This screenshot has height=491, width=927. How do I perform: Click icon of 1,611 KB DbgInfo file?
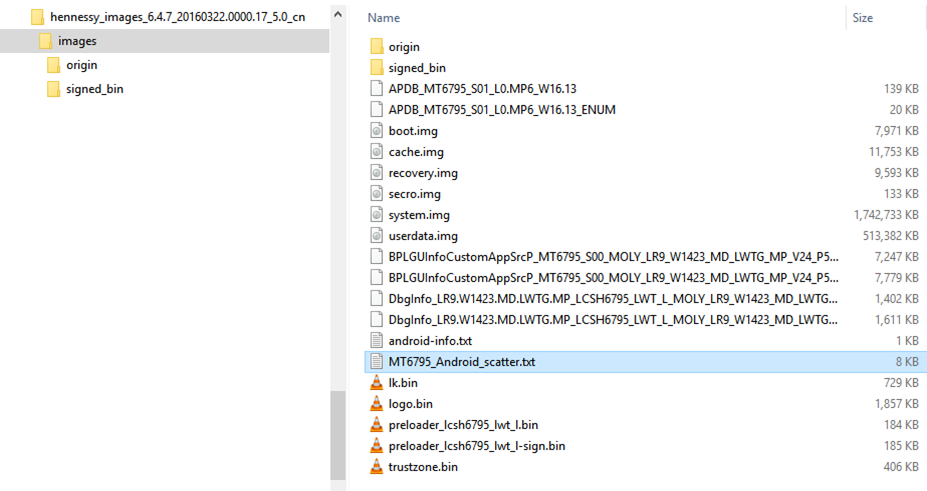(x=377, y=320)
